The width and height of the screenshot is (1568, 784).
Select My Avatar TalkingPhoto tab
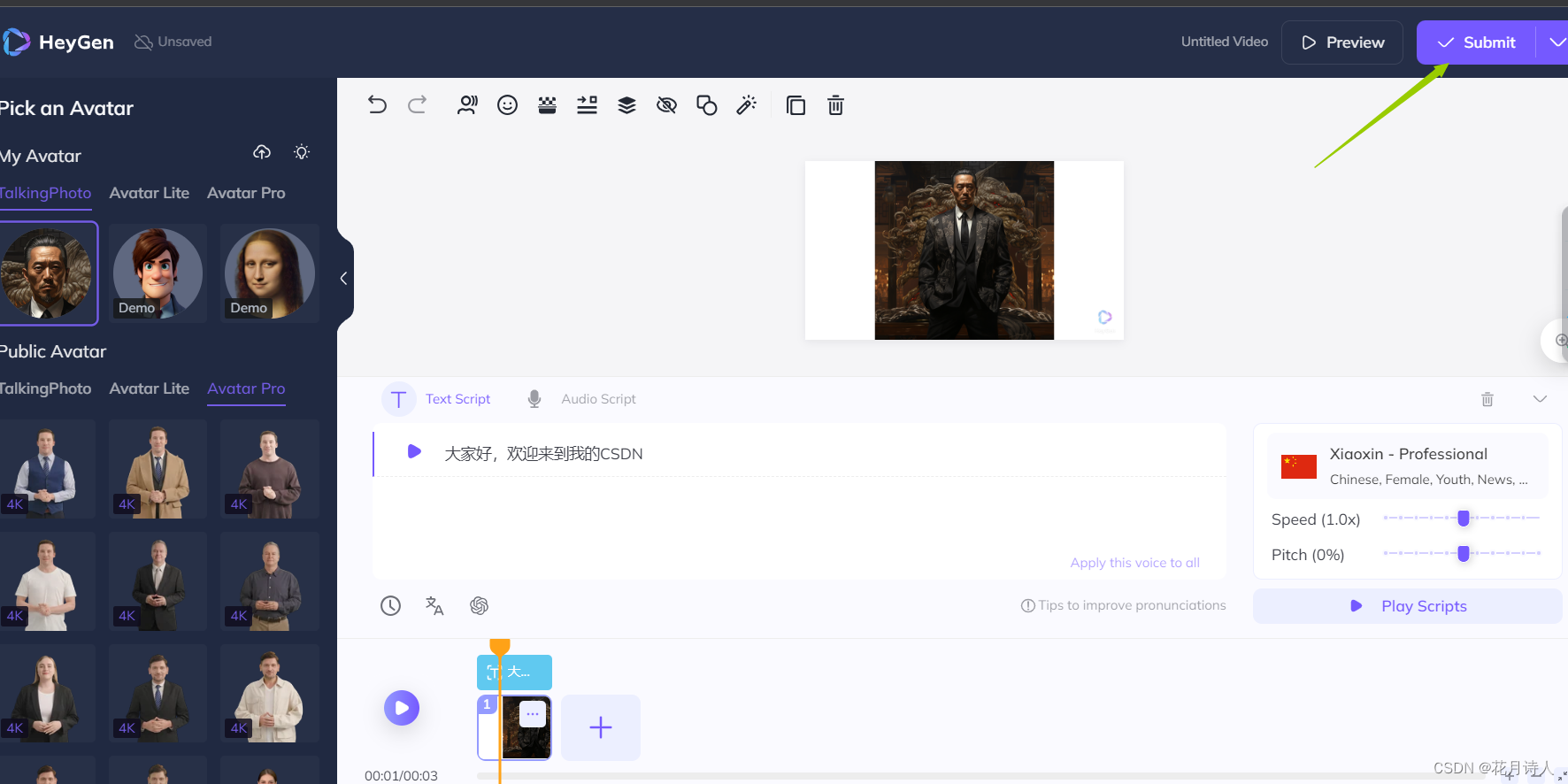coord(45,193)
